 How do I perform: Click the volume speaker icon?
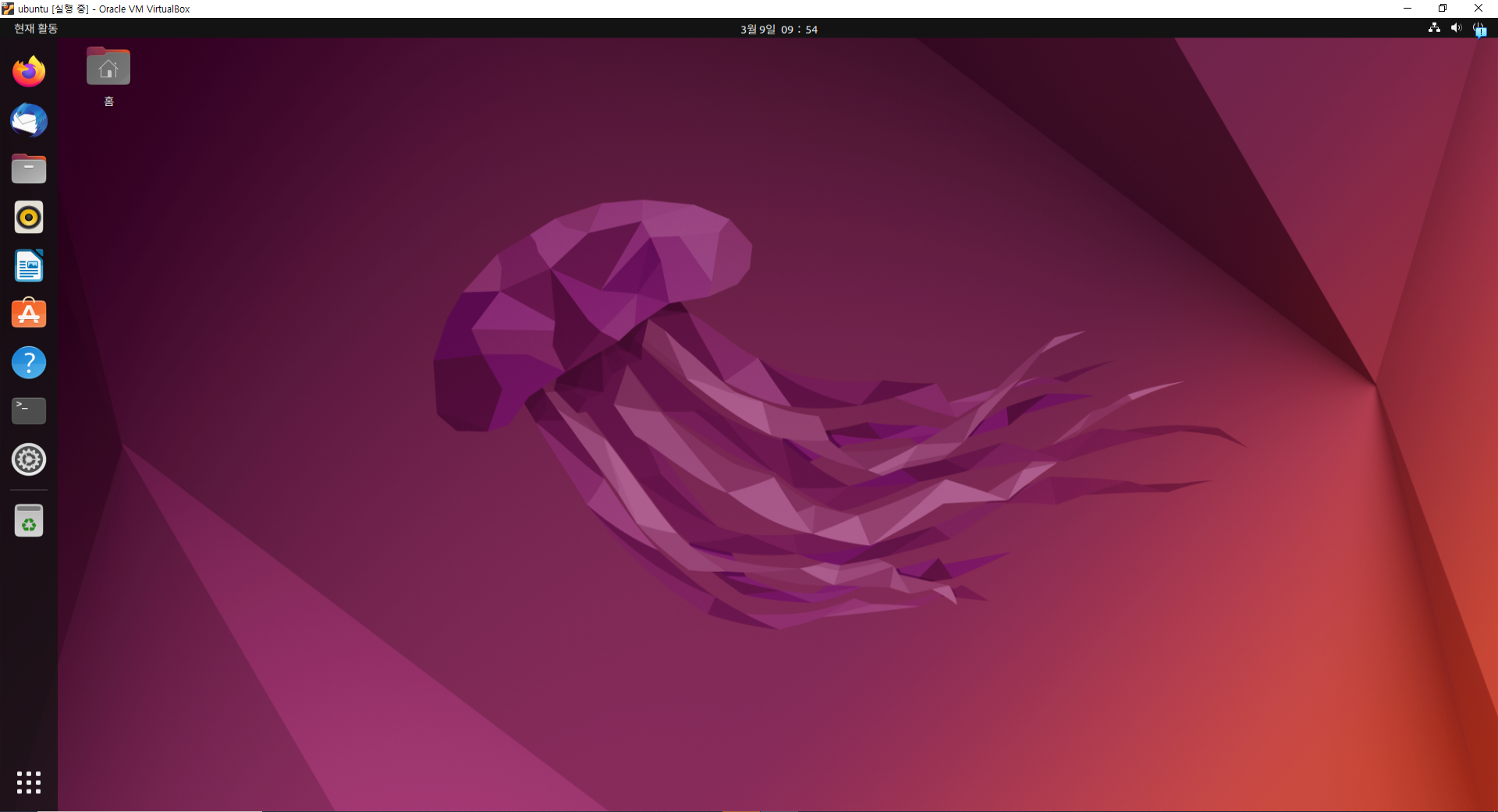tap(1456, 28)
